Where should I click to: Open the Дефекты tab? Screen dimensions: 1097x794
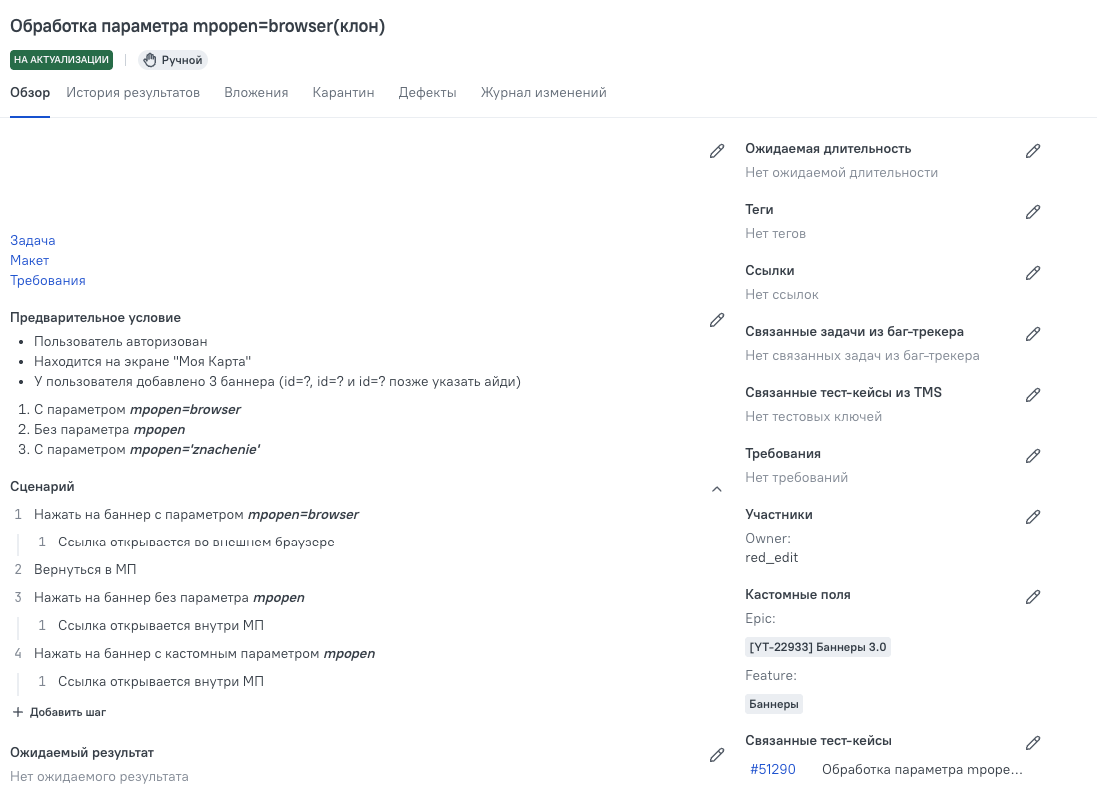coord(427,93)
